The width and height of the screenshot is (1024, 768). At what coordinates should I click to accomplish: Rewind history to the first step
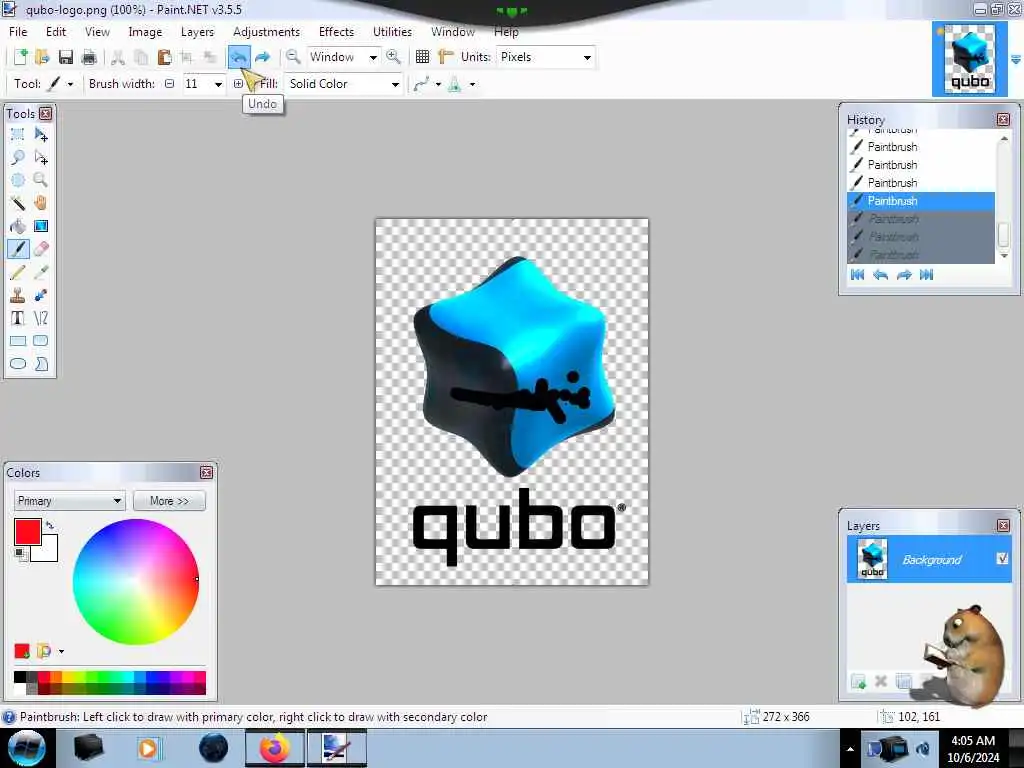click(x=857, y=275)
